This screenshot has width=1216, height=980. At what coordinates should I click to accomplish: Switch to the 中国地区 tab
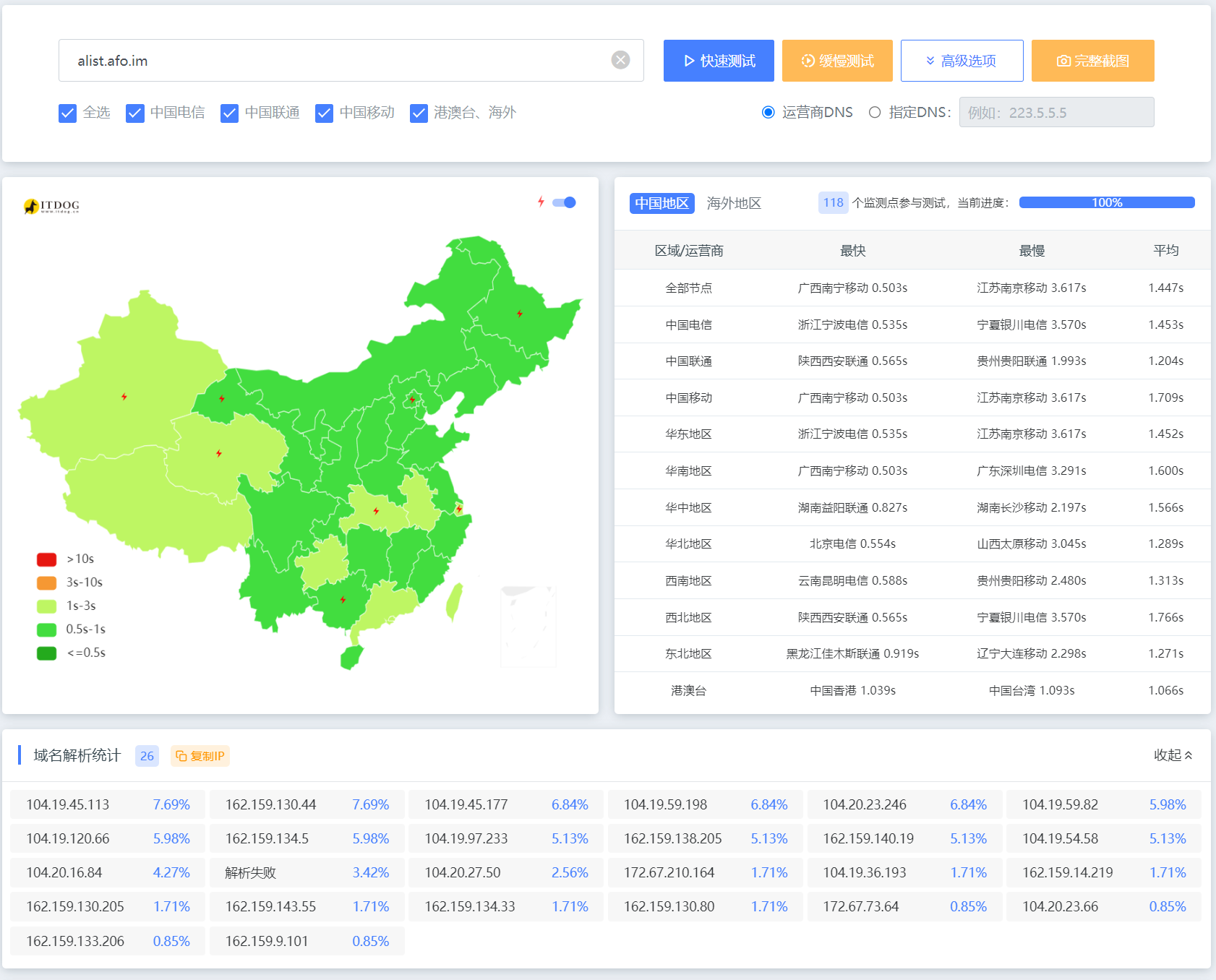click(x=661, y=203)
